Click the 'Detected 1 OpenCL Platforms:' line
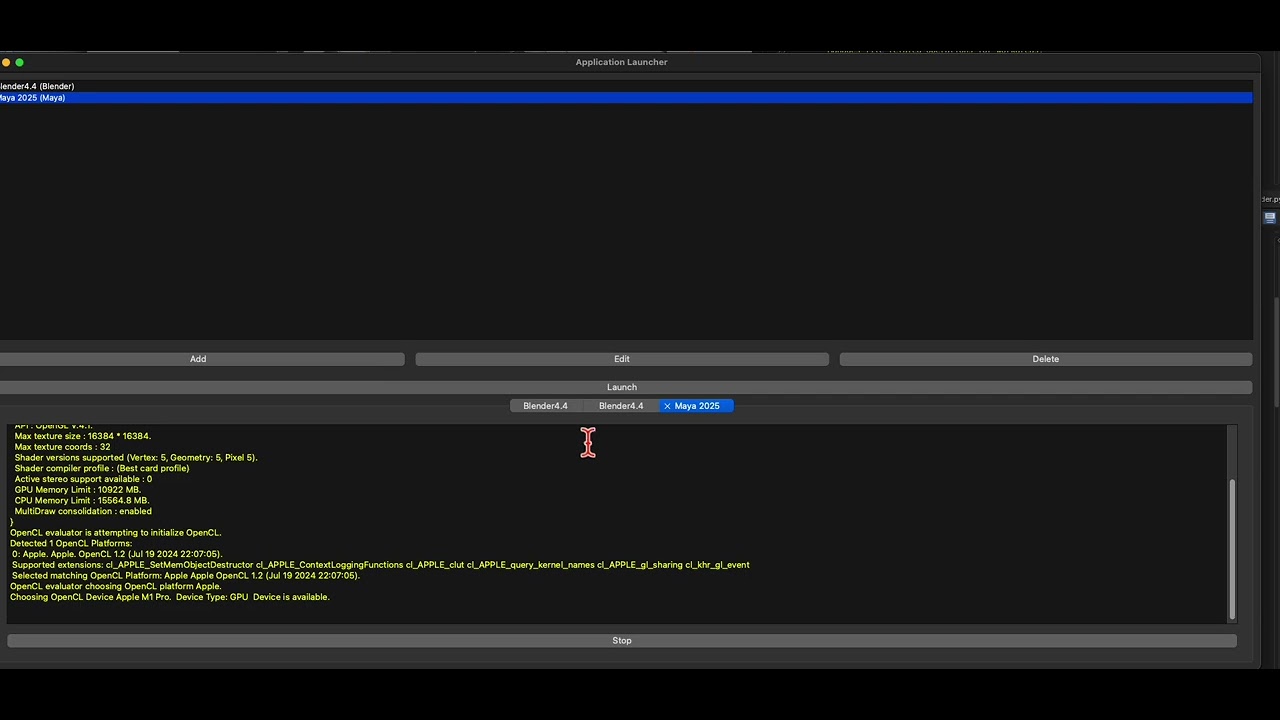Viewport: 1280px width, 720px height. (x=71, y=544)
